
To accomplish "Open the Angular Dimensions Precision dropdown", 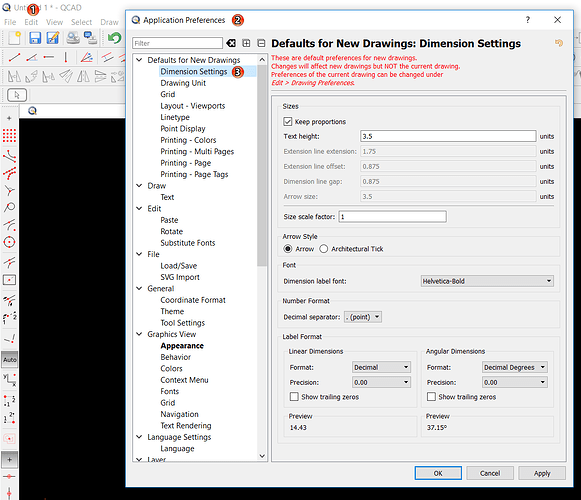I will [x=515, y=382].
